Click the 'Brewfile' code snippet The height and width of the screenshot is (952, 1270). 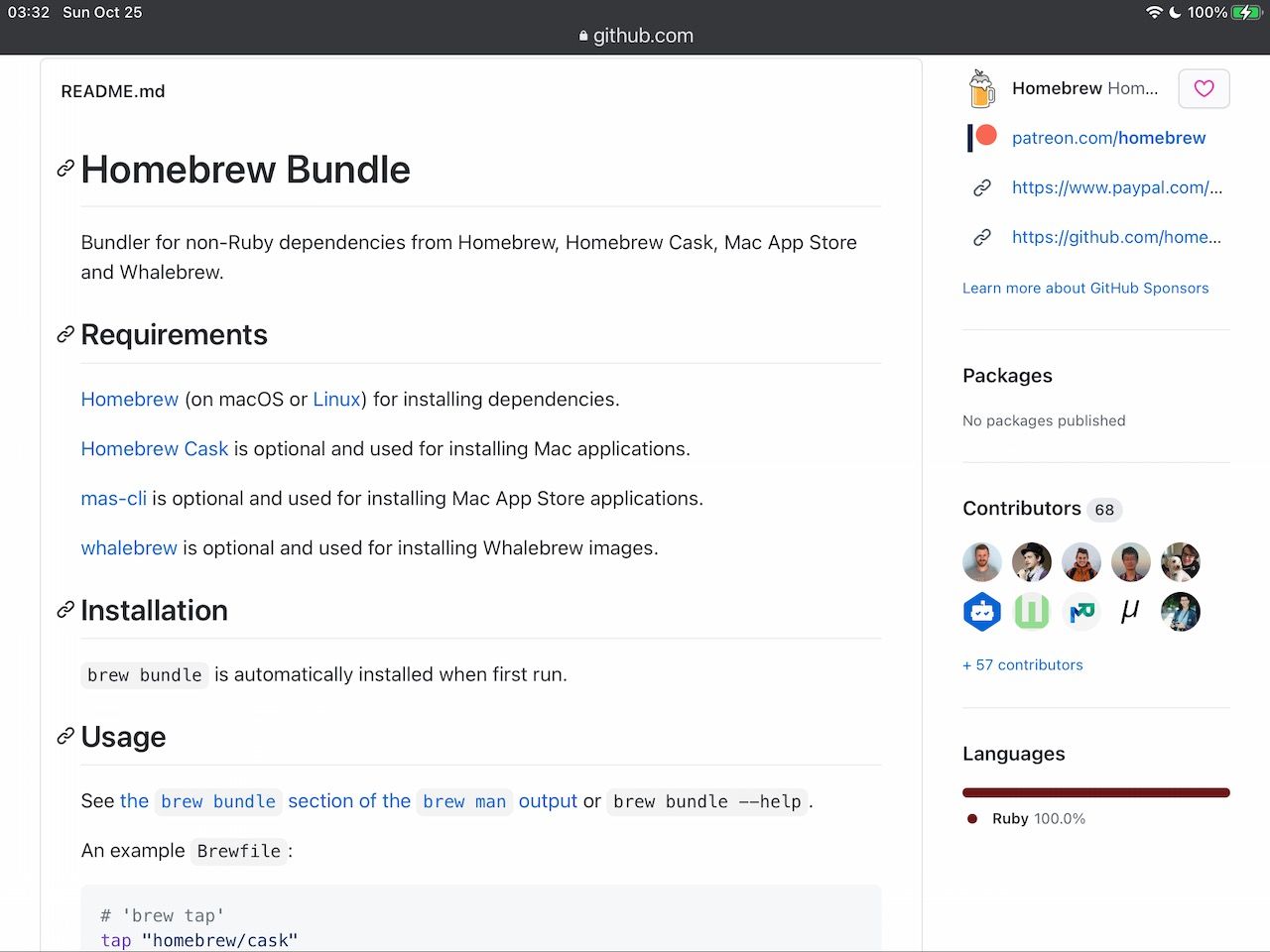[239, 851]
